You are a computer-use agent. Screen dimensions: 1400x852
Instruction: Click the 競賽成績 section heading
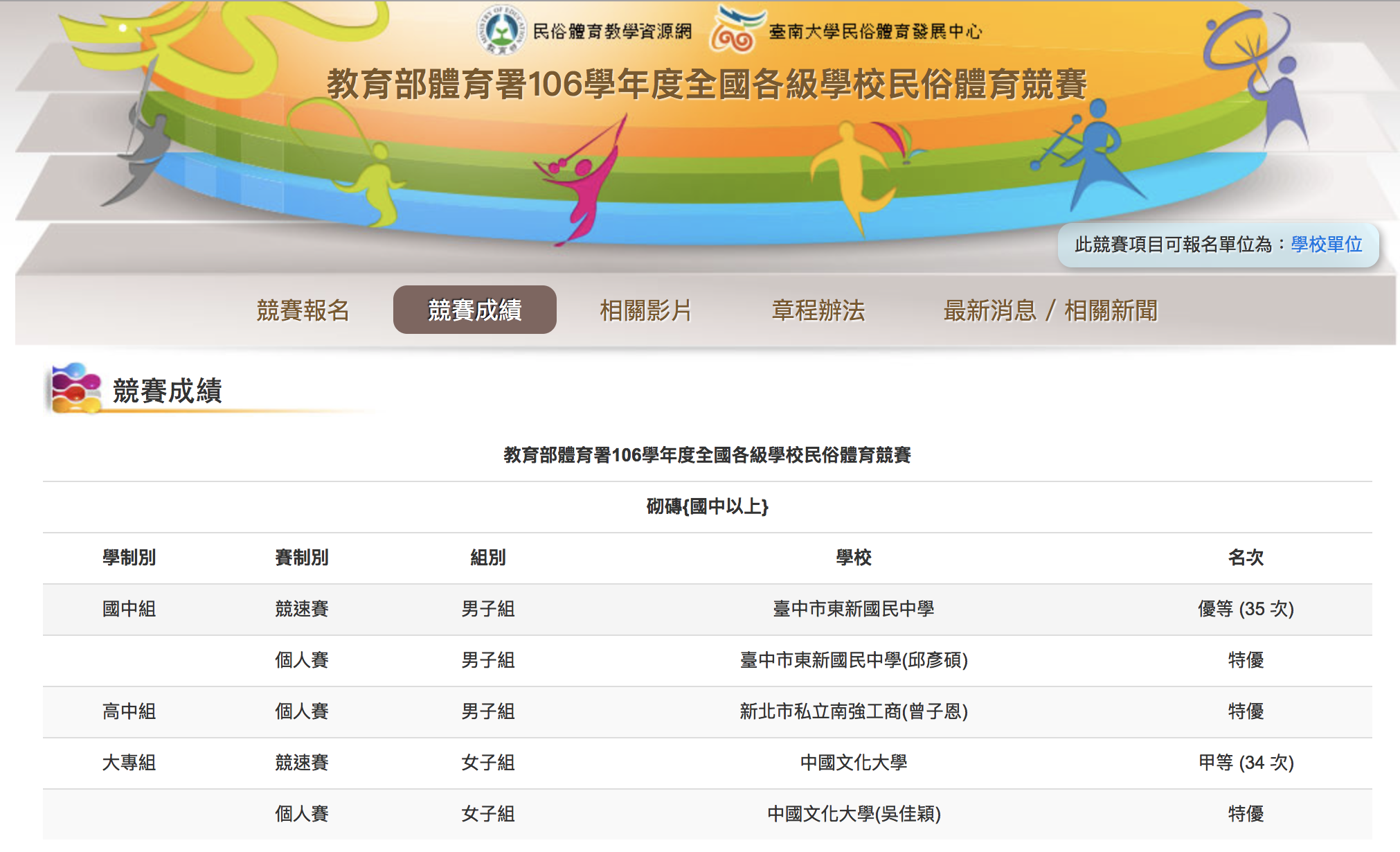pos(167,391)
